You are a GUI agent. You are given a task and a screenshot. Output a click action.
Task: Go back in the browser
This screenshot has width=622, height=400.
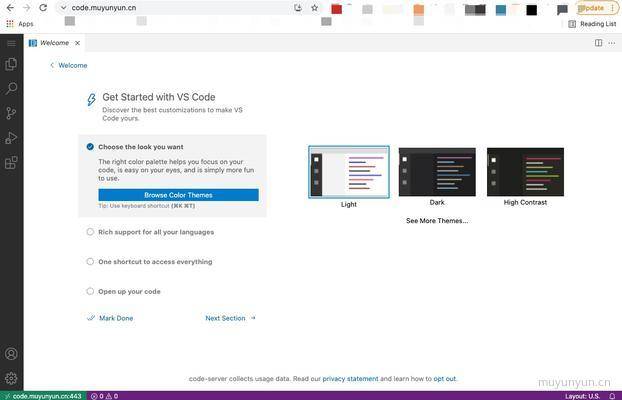pyautogui.click(x=10, y=8)
